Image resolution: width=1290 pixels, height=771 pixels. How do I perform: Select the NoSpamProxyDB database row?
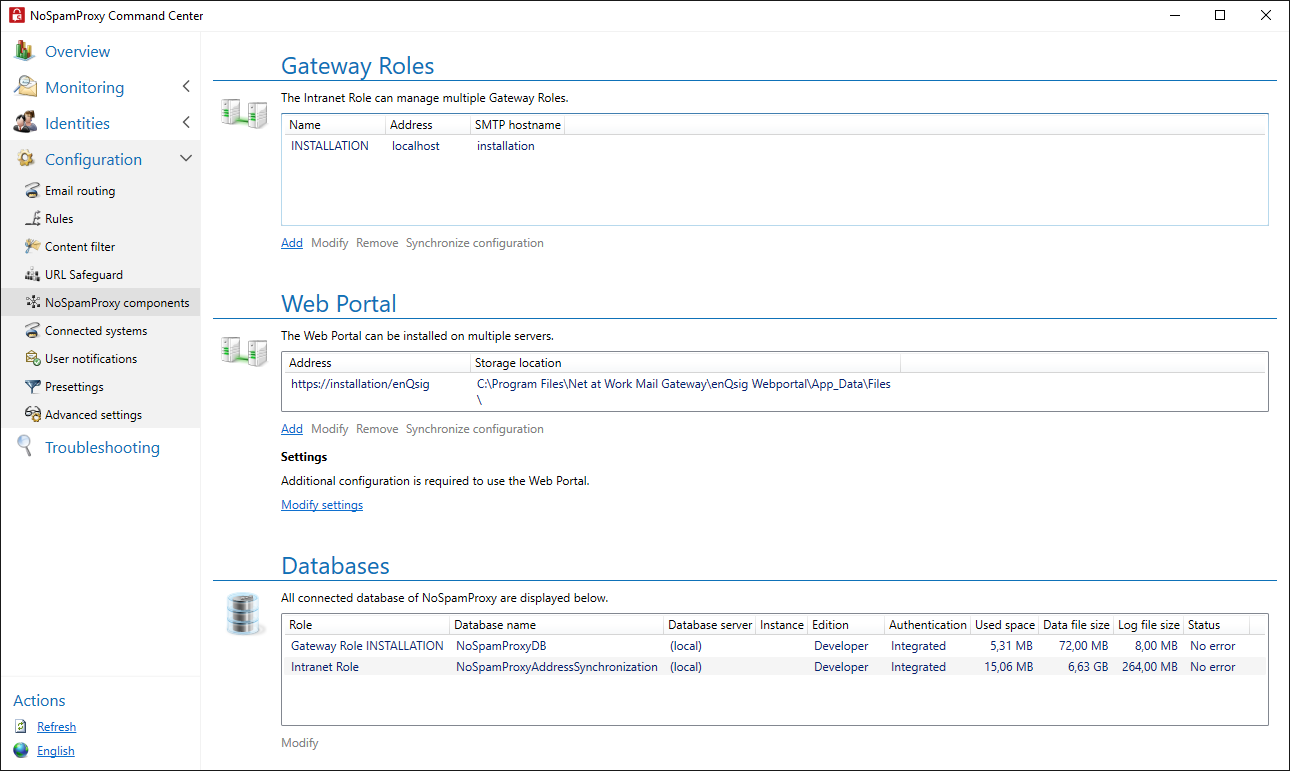coord(774,646)
